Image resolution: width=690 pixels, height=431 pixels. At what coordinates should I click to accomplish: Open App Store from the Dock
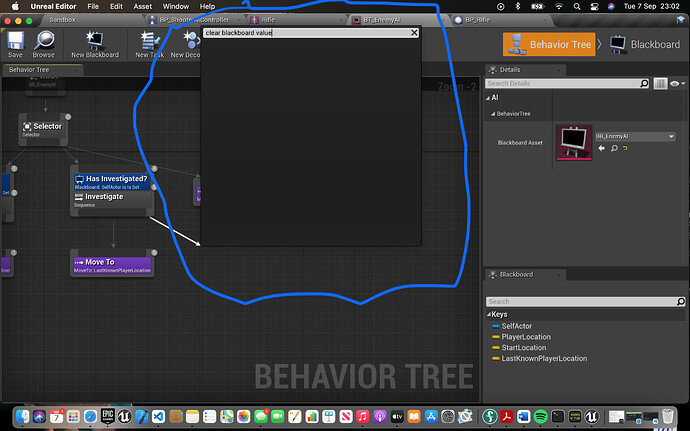431,416
